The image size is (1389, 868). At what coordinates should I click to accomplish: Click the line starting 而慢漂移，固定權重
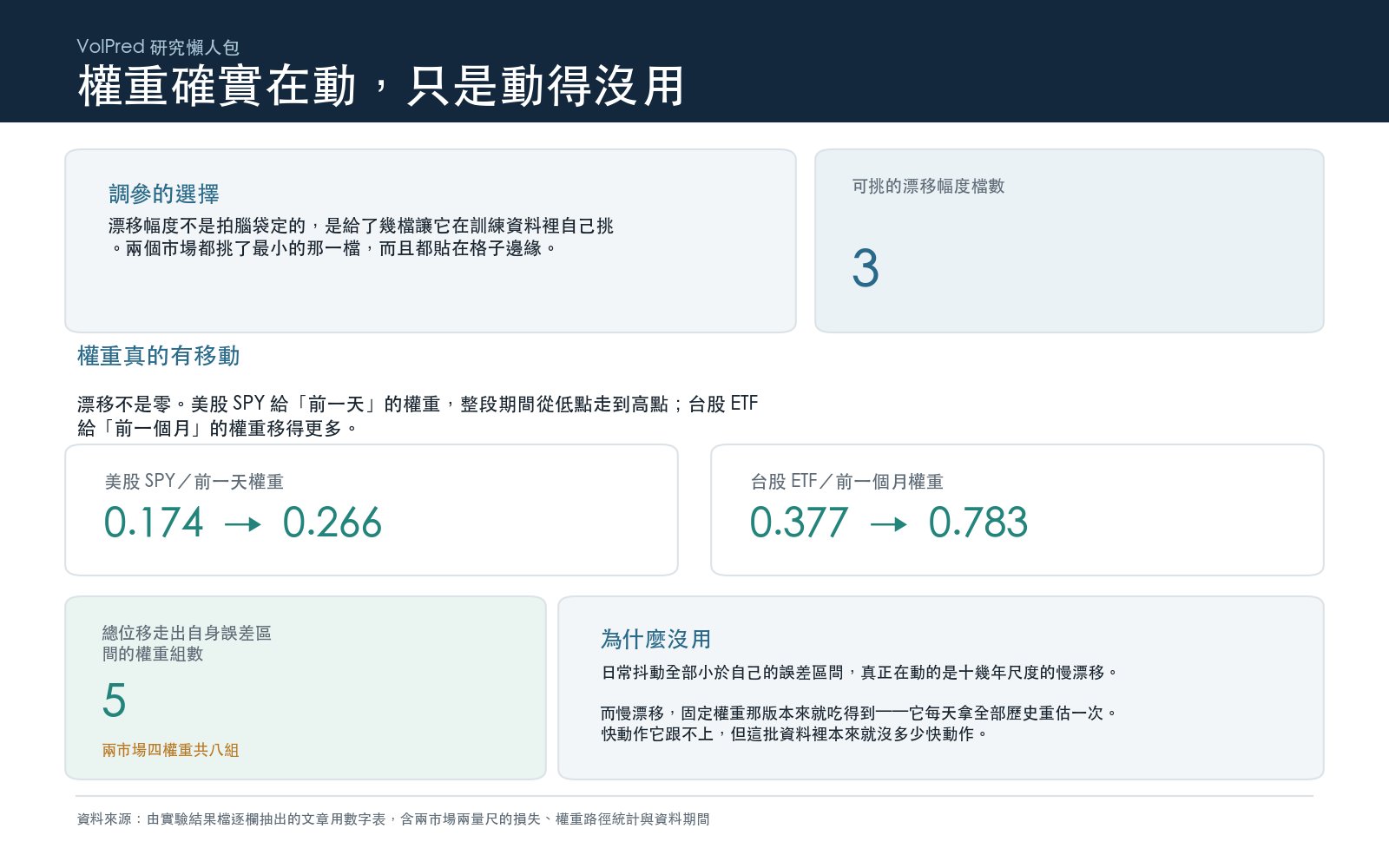click(x=859, y=713)
